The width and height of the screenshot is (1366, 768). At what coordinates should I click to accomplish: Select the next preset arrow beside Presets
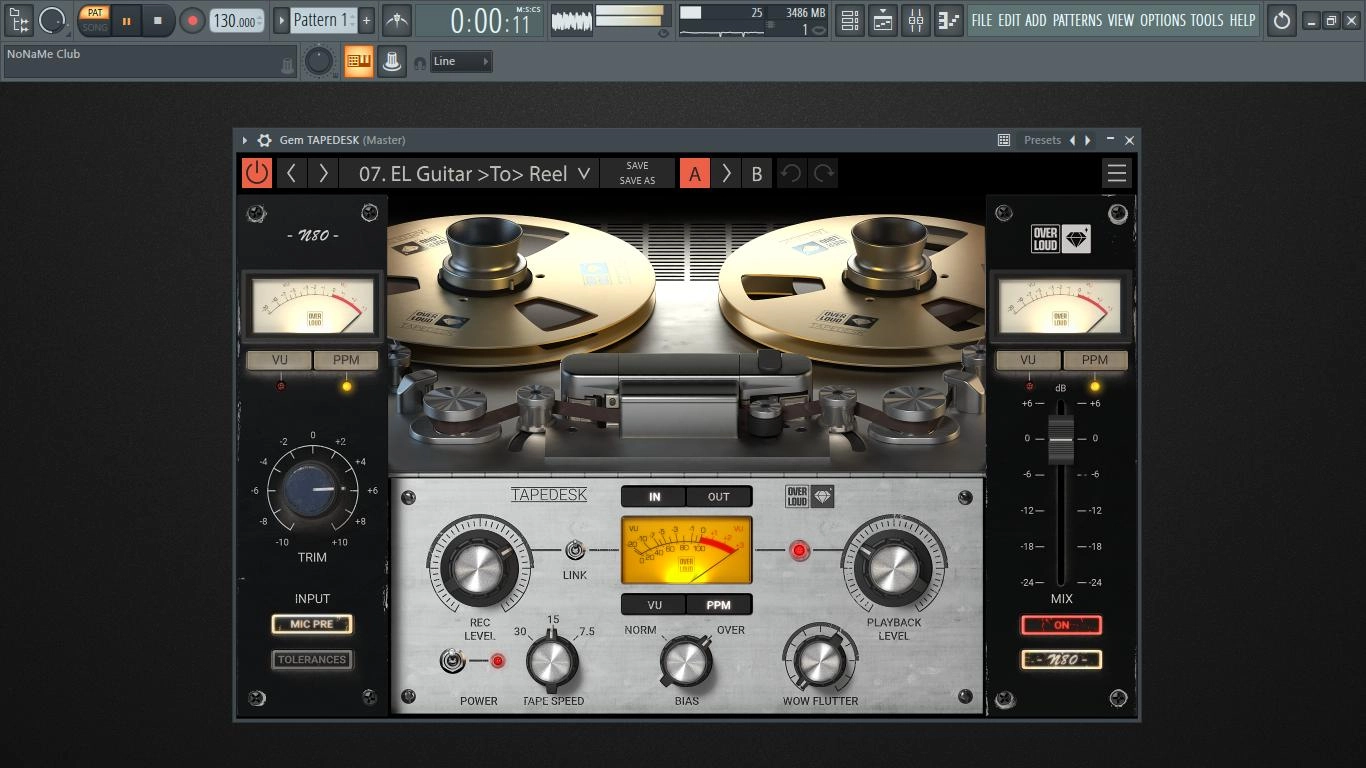(1088, 140)
